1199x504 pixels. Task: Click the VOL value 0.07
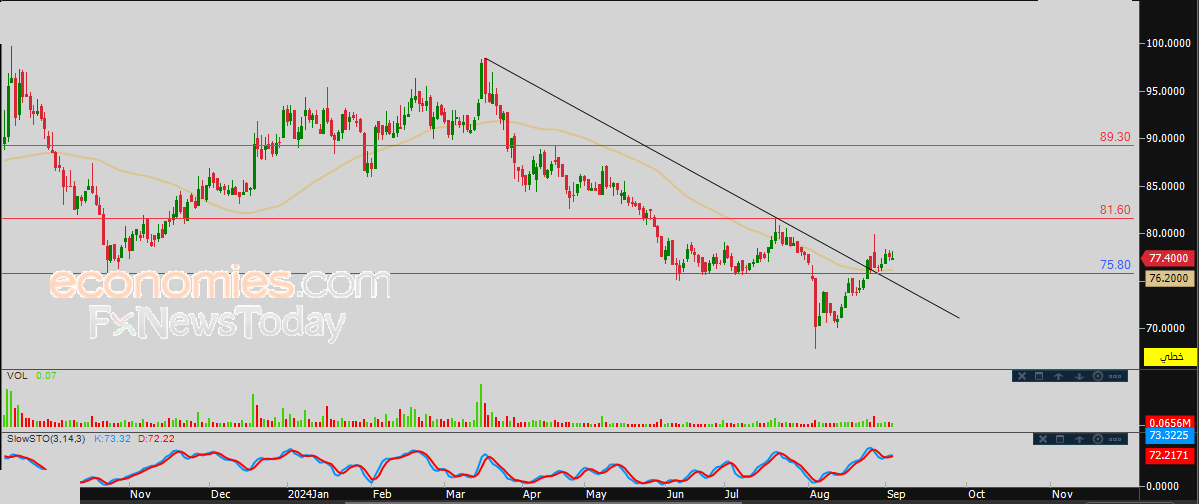pyautogui.click(x=44, y=376)
